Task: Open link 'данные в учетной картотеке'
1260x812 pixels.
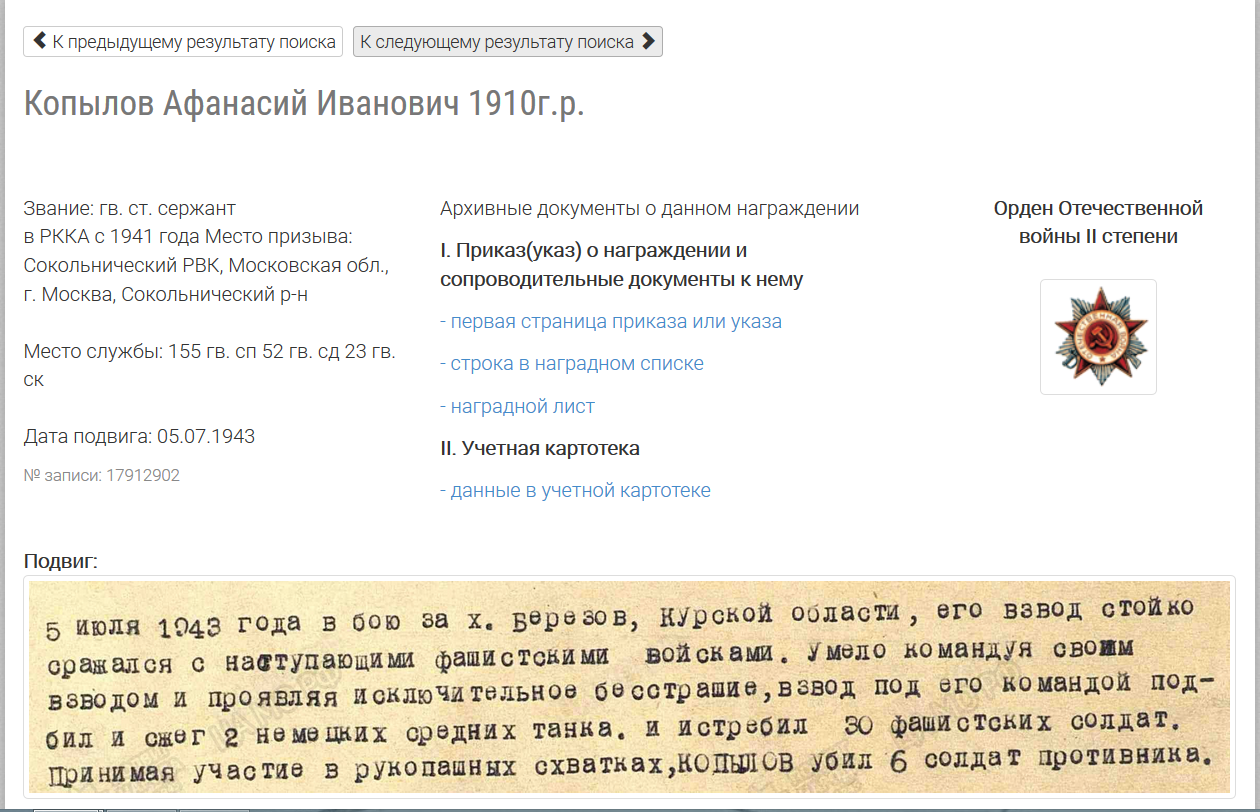Action: click(580, 490)
